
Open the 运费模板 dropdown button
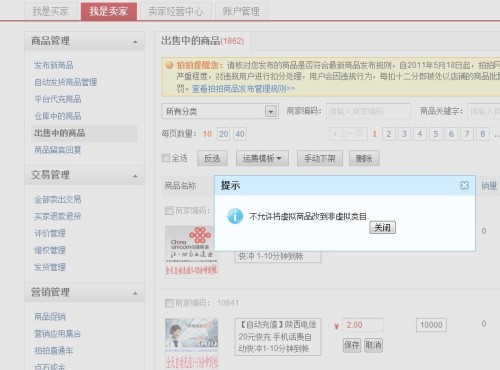point(262,158)
